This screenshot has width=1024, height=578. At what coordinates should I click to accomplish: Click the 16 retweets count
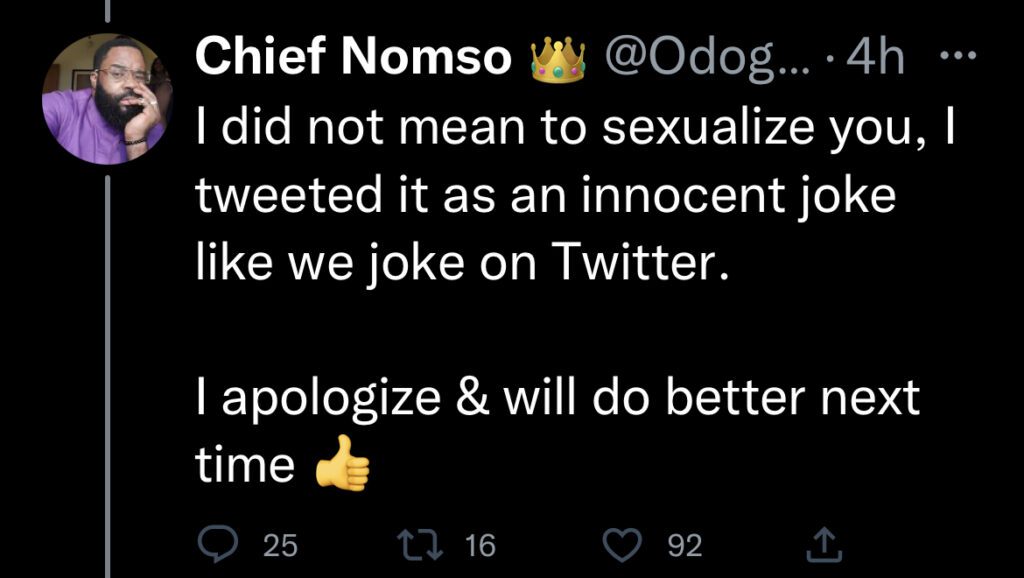pyautogui.click(x=480, y=545)
